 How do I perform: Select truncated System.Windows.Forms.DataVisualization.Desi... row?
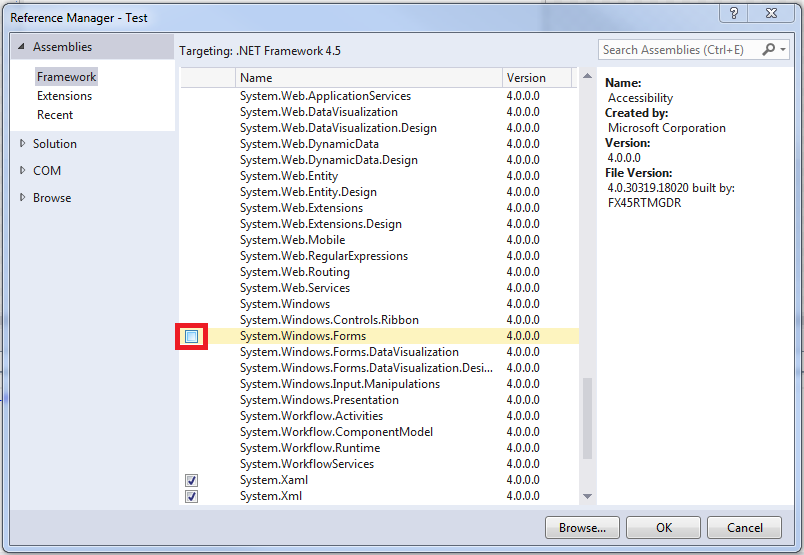(379, 368)
